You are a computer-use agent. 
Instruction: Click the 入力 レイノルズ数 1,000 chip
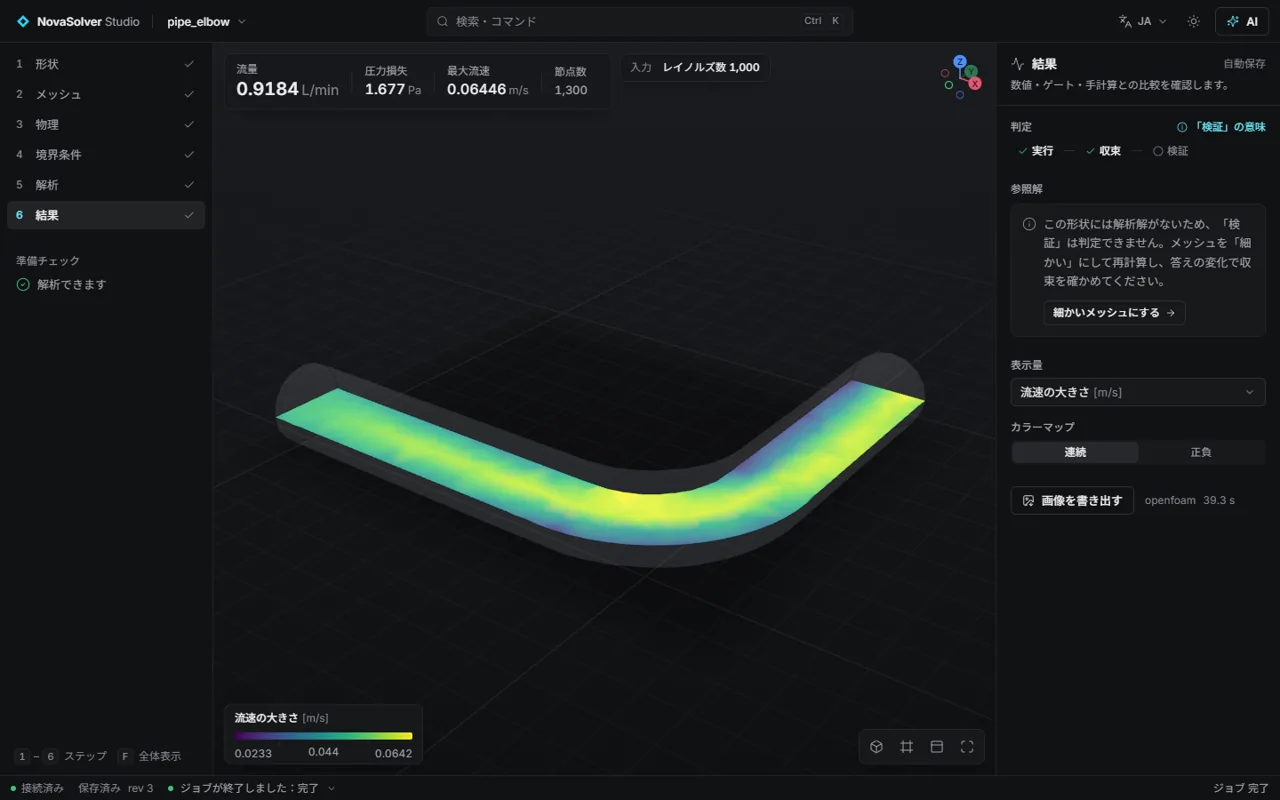(x=695, y=67)
